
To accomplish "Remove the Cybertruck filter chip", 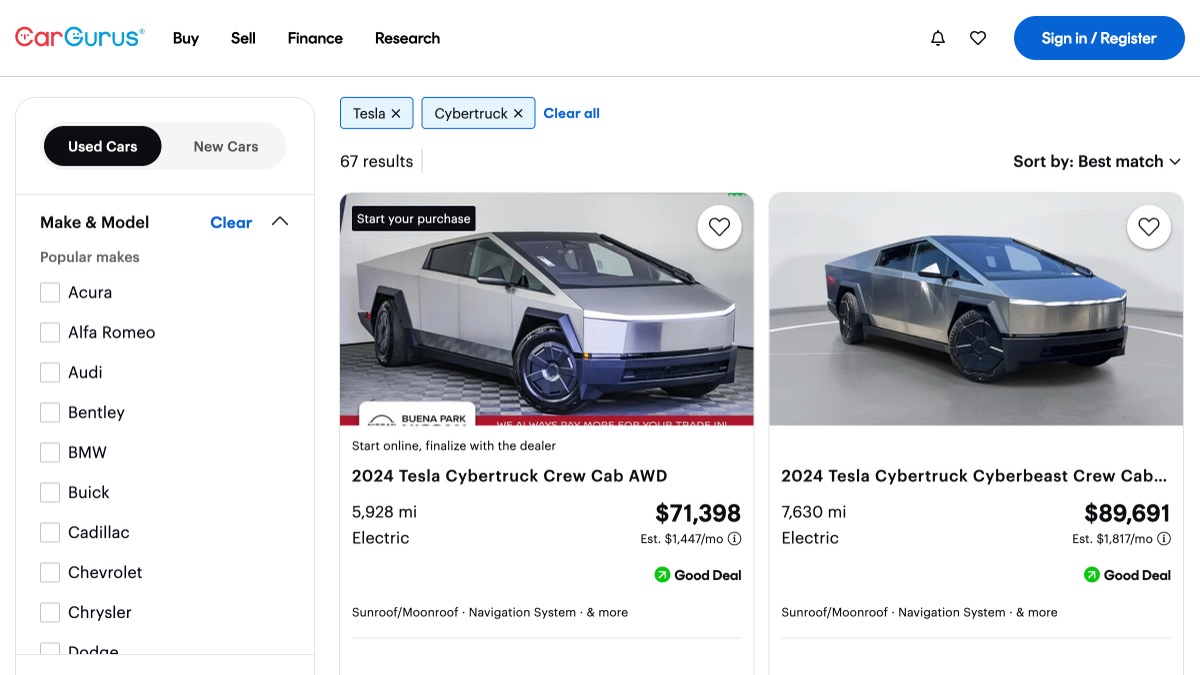I will point(518,114).
